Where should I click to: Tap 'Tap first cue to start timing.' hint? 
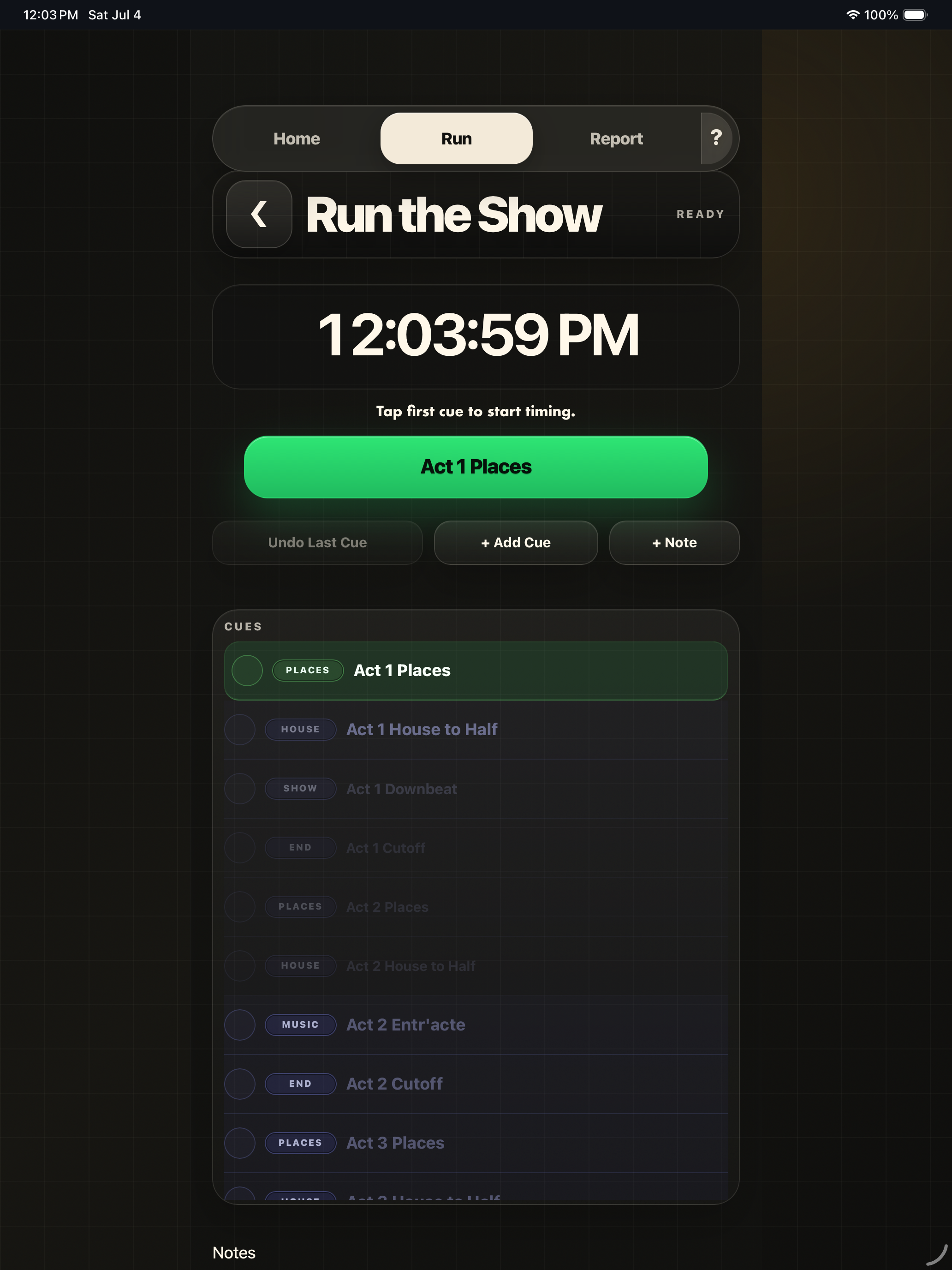pyautogui.click(x=476, y=412)
